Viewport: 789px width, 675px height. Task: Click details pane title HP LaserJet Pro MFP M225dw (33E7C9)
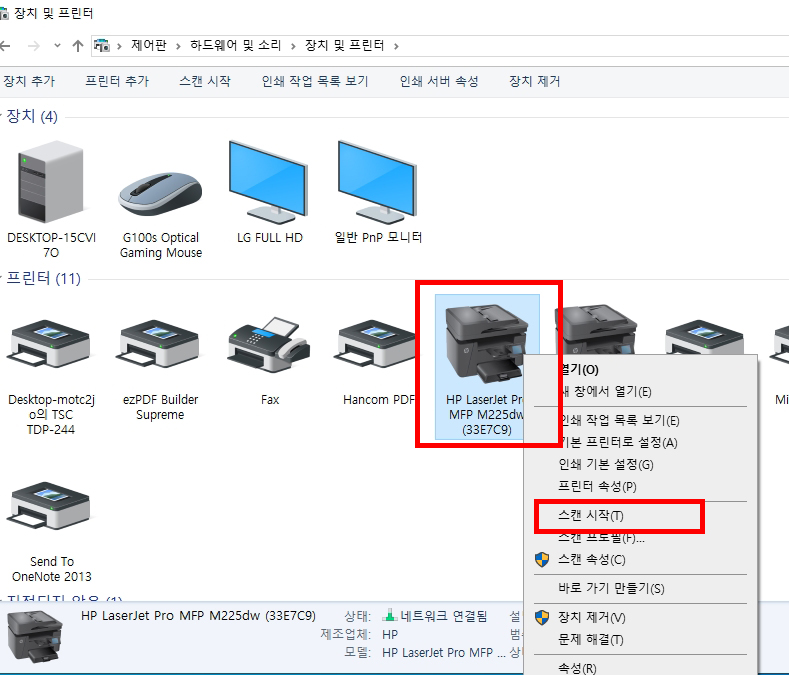(x=198, y=616)
